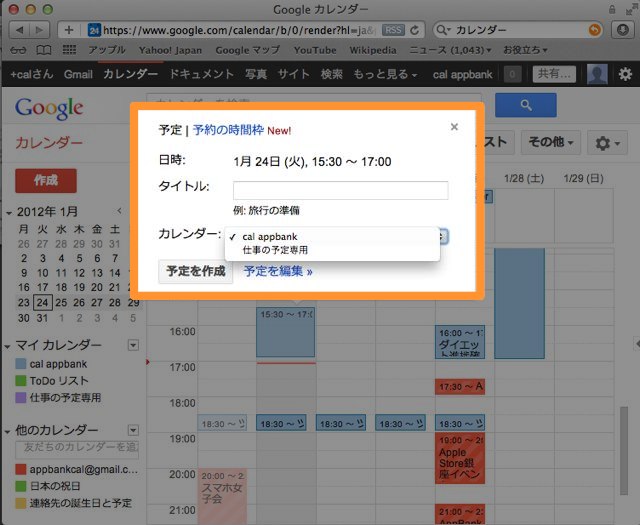640x525 pixels.
Task: Open the ニュース bookmarks folder dropdown
Action: (450, 50)
